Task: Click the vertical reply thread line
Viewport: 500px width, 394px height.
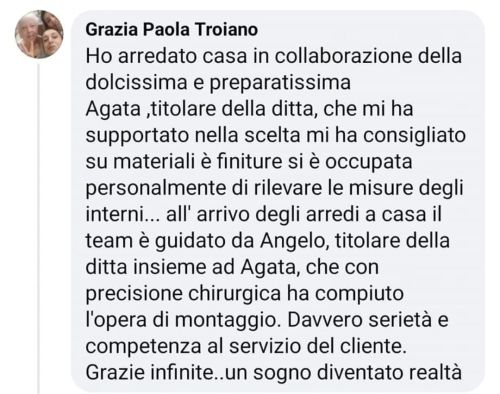Action: tap(38, 229)
